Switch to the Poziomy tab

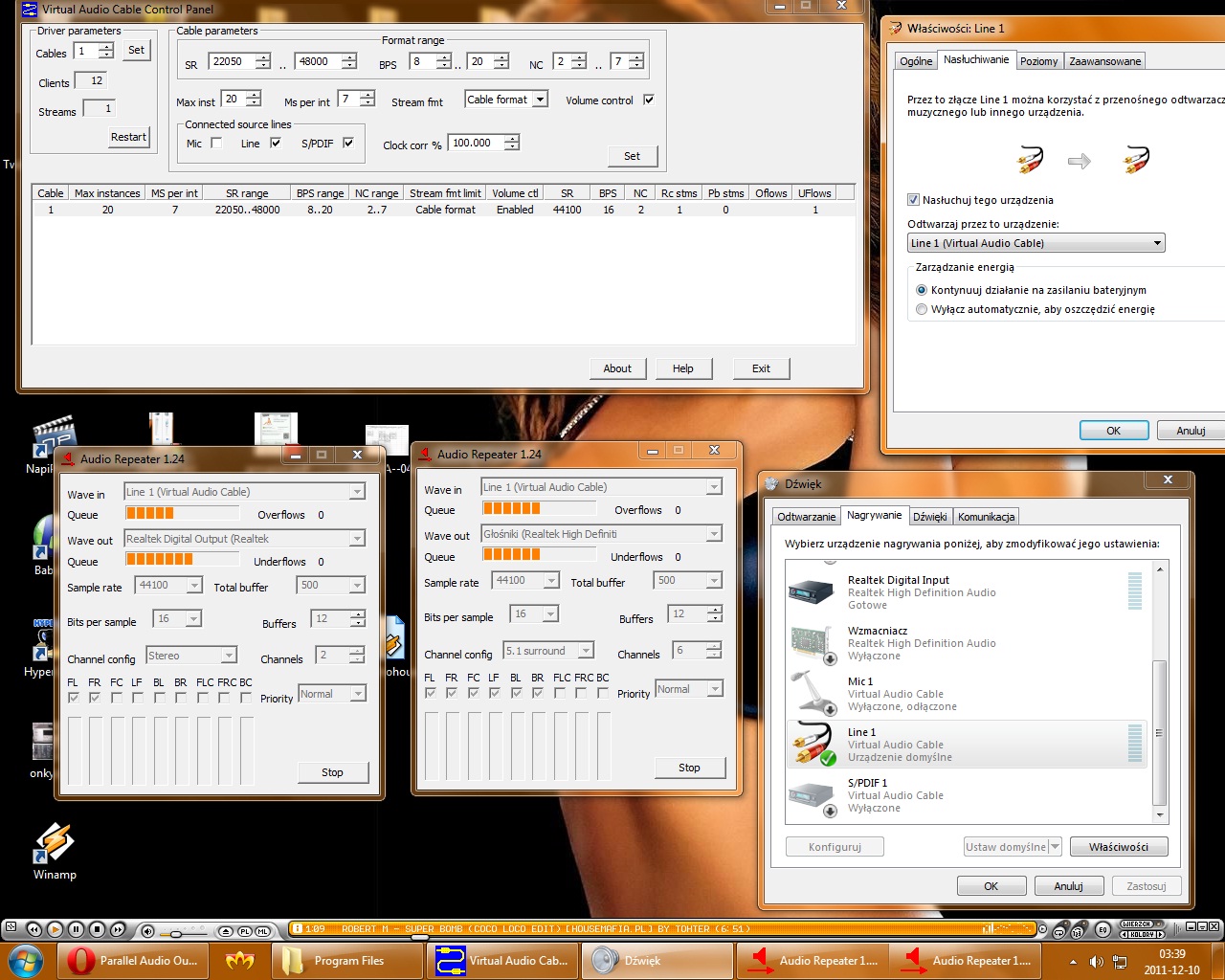[x=1038, y=61]
